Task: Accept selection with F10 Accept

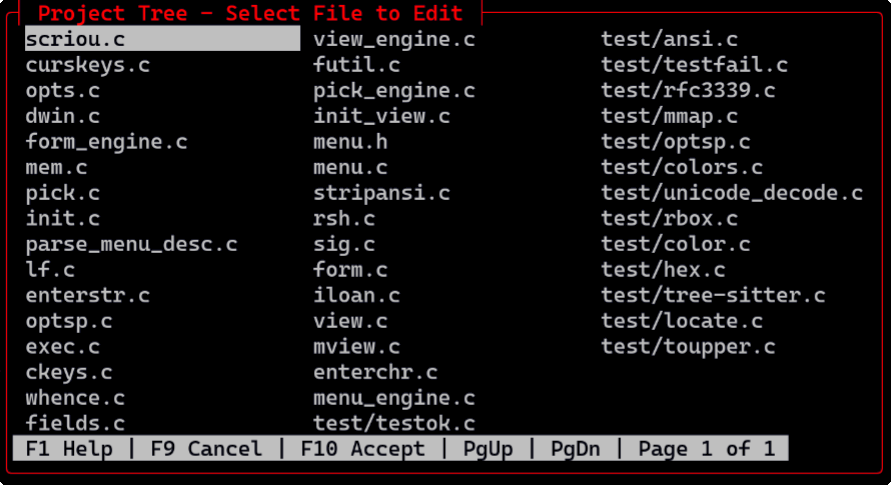Action: tap(363, 449)
